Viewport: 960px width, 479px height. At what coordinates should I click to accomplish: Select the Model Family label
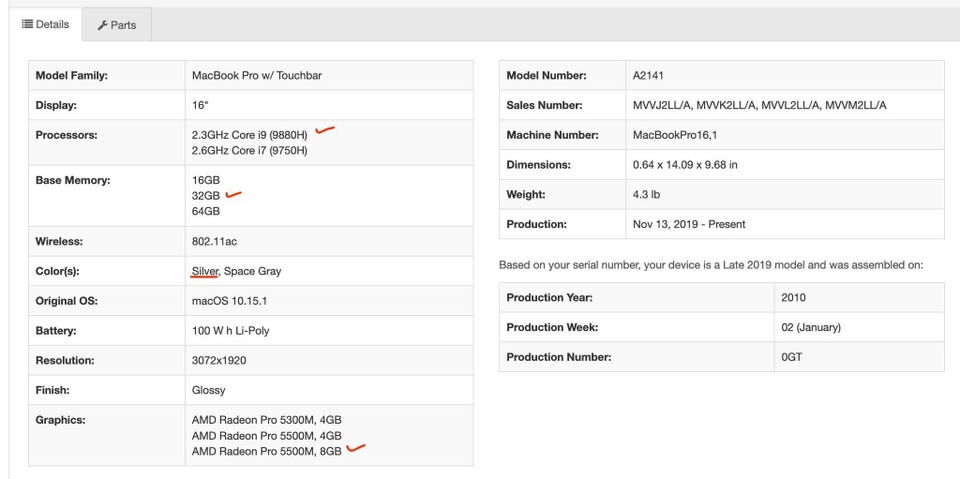[72, 76]
